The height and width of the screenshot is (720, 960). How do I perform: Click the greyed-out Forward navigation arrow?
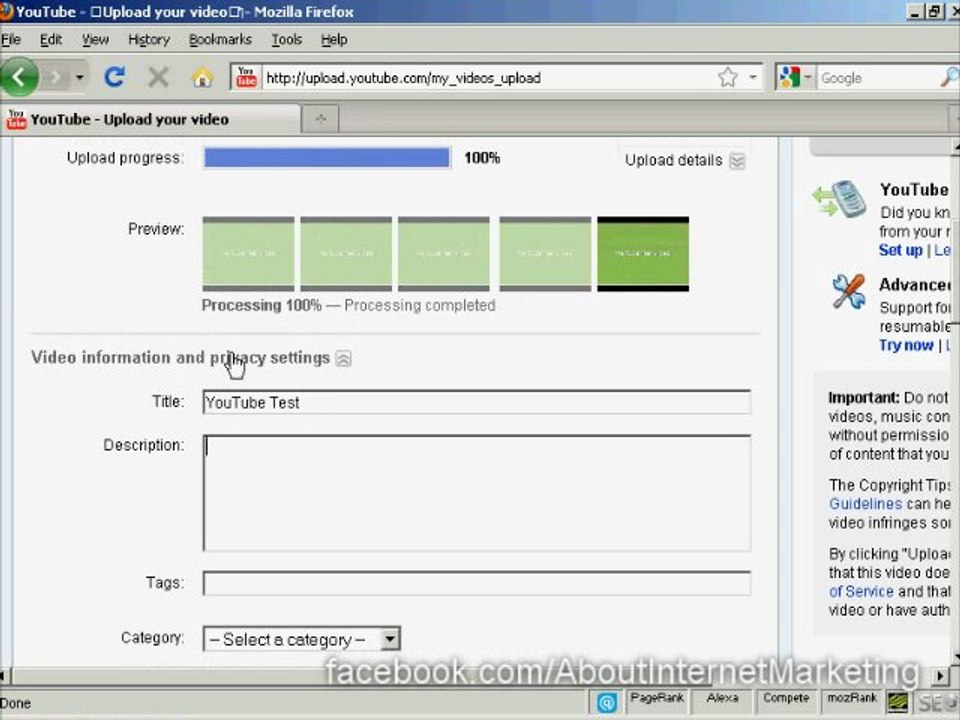(x=56, y=77)
